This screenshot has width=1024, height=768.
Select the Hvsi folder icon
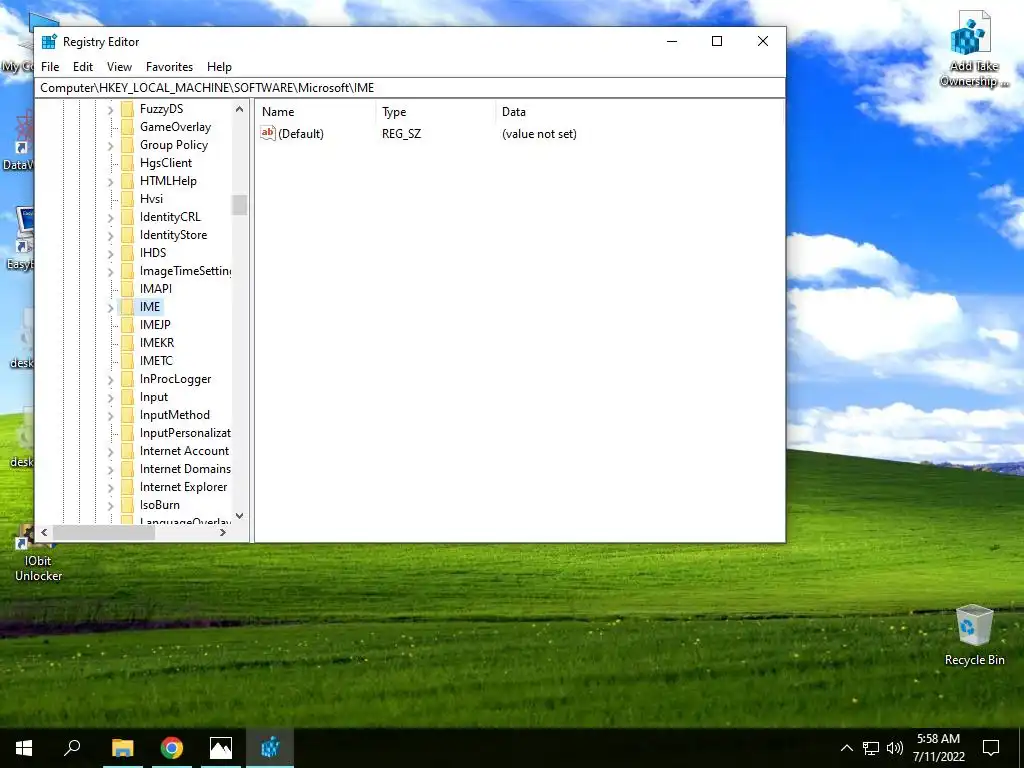(x=127, y=199)
